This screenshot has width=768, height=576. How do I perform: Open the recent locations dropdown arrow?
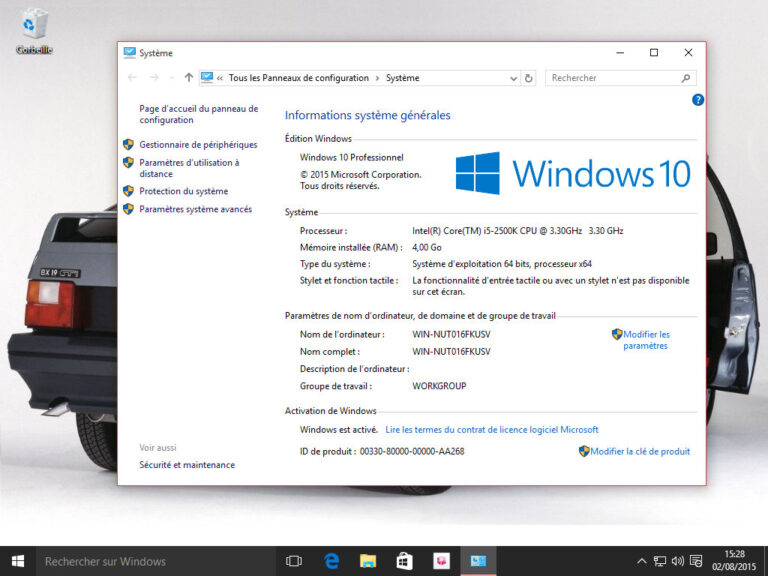(x=172, y=78)
